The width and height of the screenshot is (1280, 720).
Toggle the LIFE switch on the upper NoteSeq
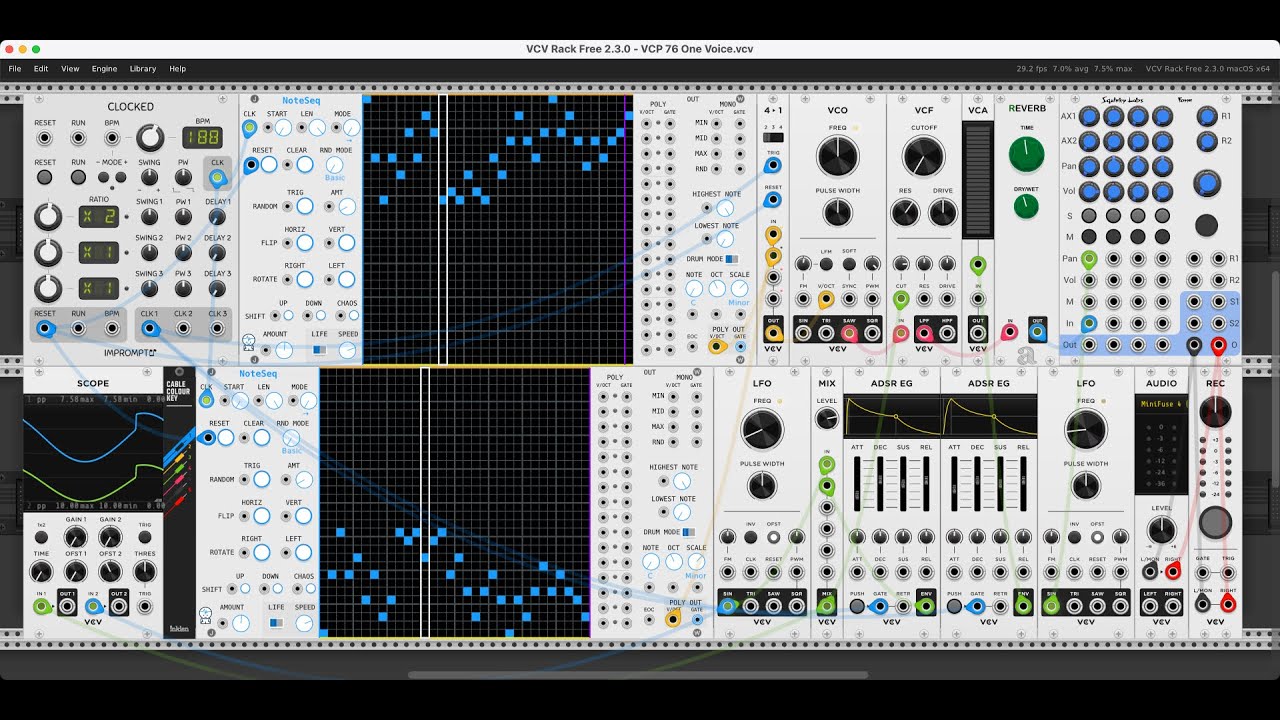click(318, 350)
